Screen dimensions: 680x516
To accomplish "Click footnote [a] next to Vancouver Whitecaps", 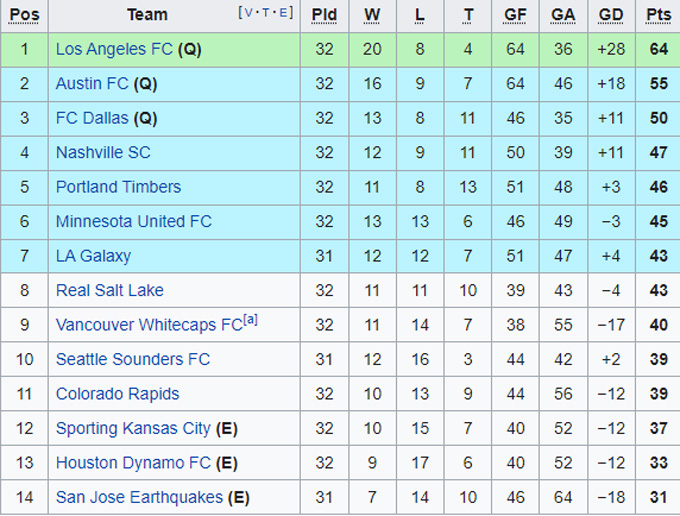I will coord(251,320).
